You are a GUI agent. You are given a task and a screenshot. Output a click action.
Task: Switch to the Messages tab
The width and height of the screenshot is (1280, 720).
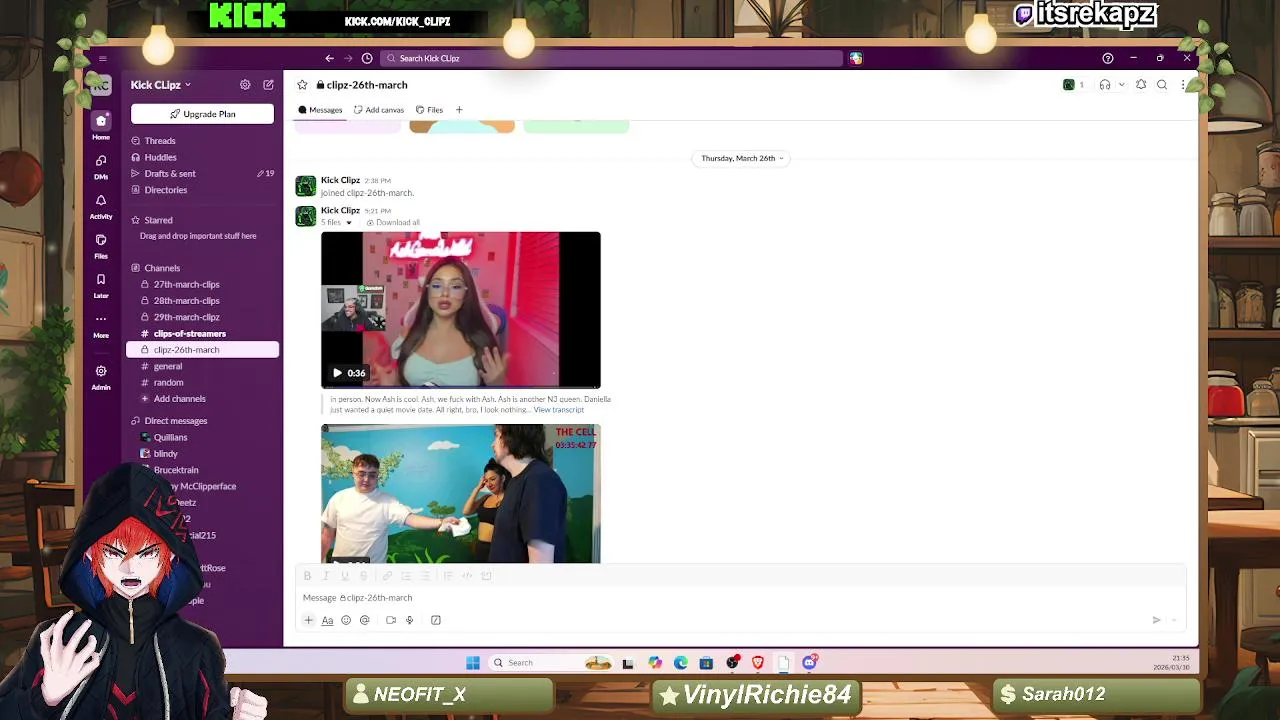(320, 110)
